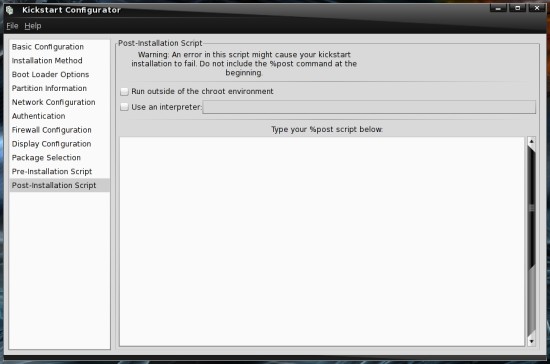550x364 pixels.
Task: Minimize the Kickstart Configurator window
Action: coord(498,8)
